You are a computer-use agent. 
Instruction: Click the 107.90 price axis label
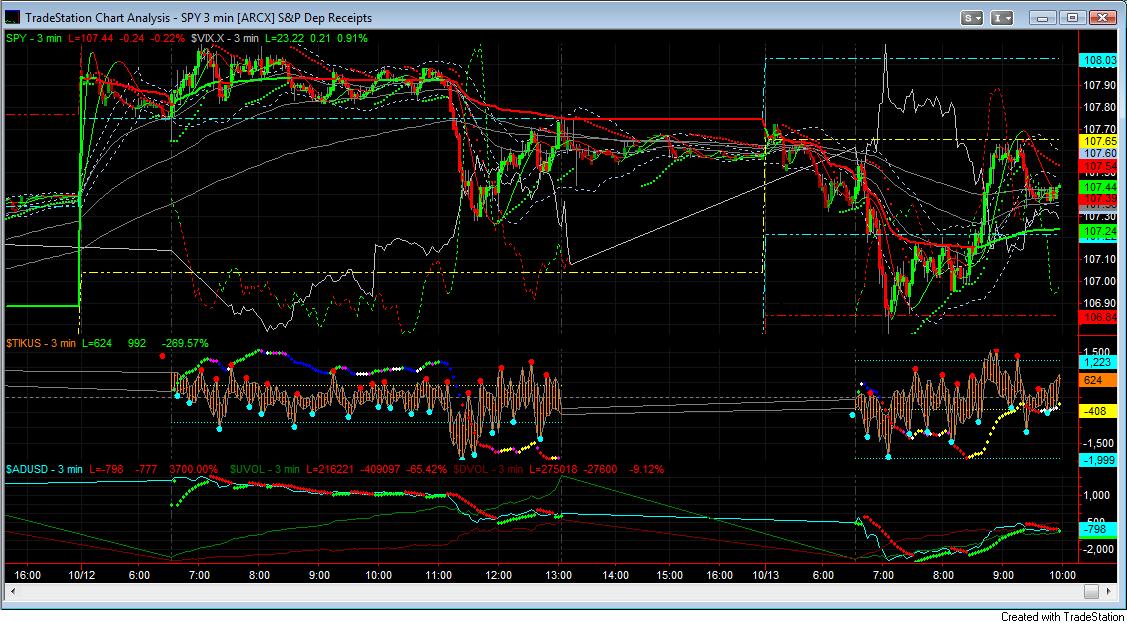coord(1099,86)
